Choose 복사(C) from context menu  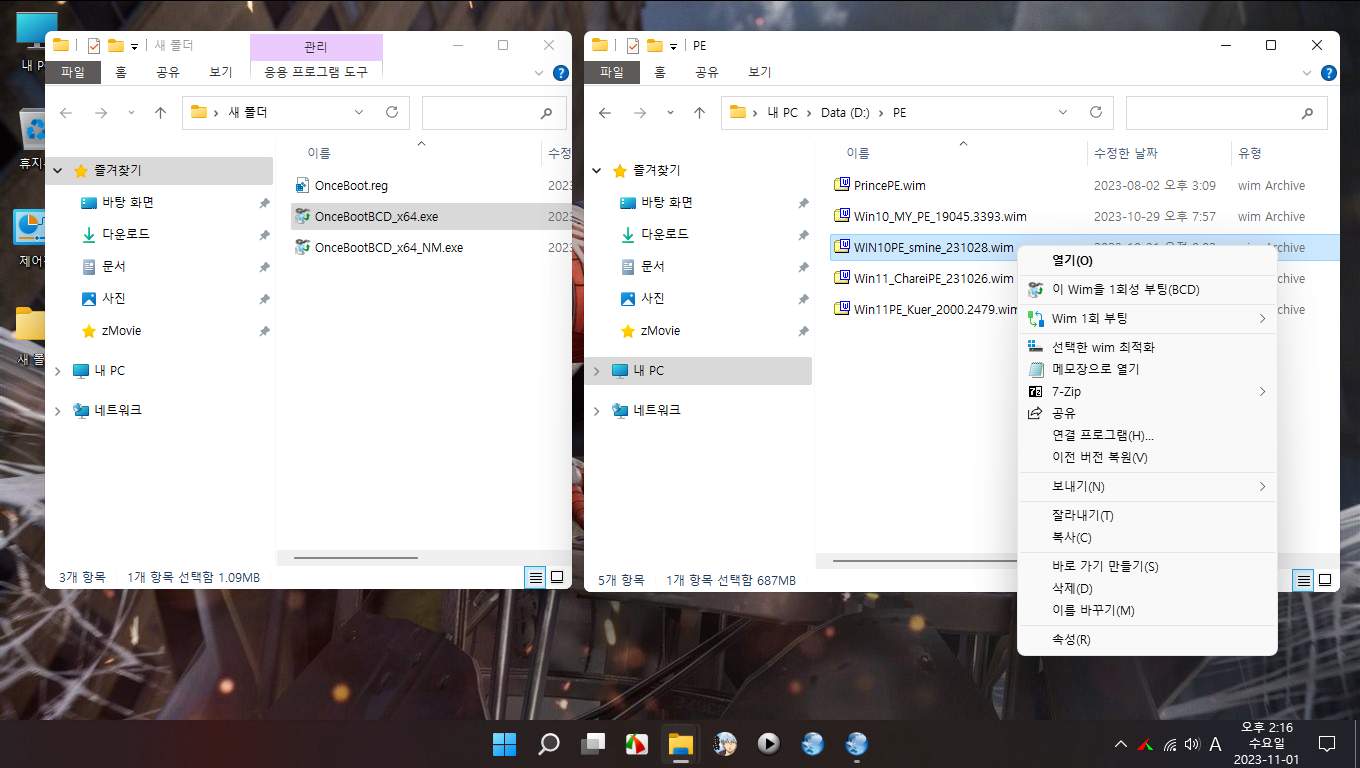[1147, 538]
